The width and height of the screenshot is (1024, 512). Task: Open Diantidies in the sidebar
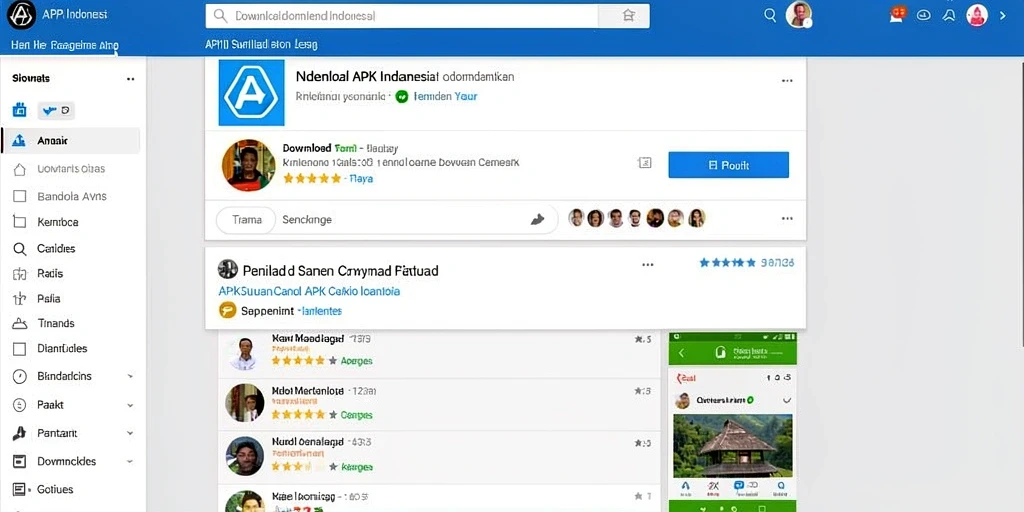[62, 349]
